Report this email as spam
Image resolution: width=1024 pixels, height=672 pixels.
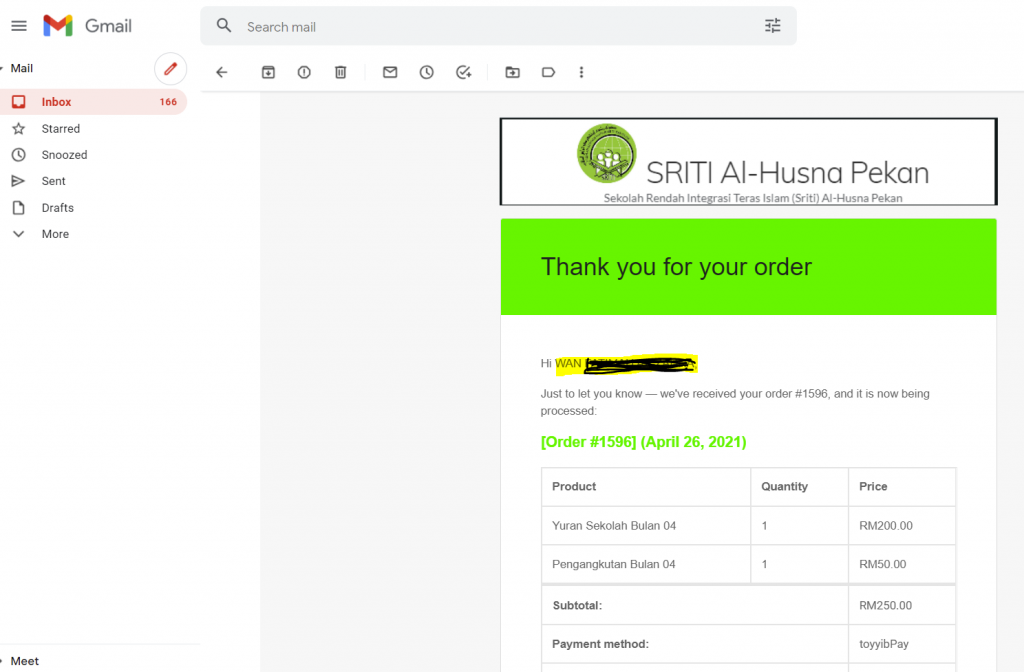point(304,72)
